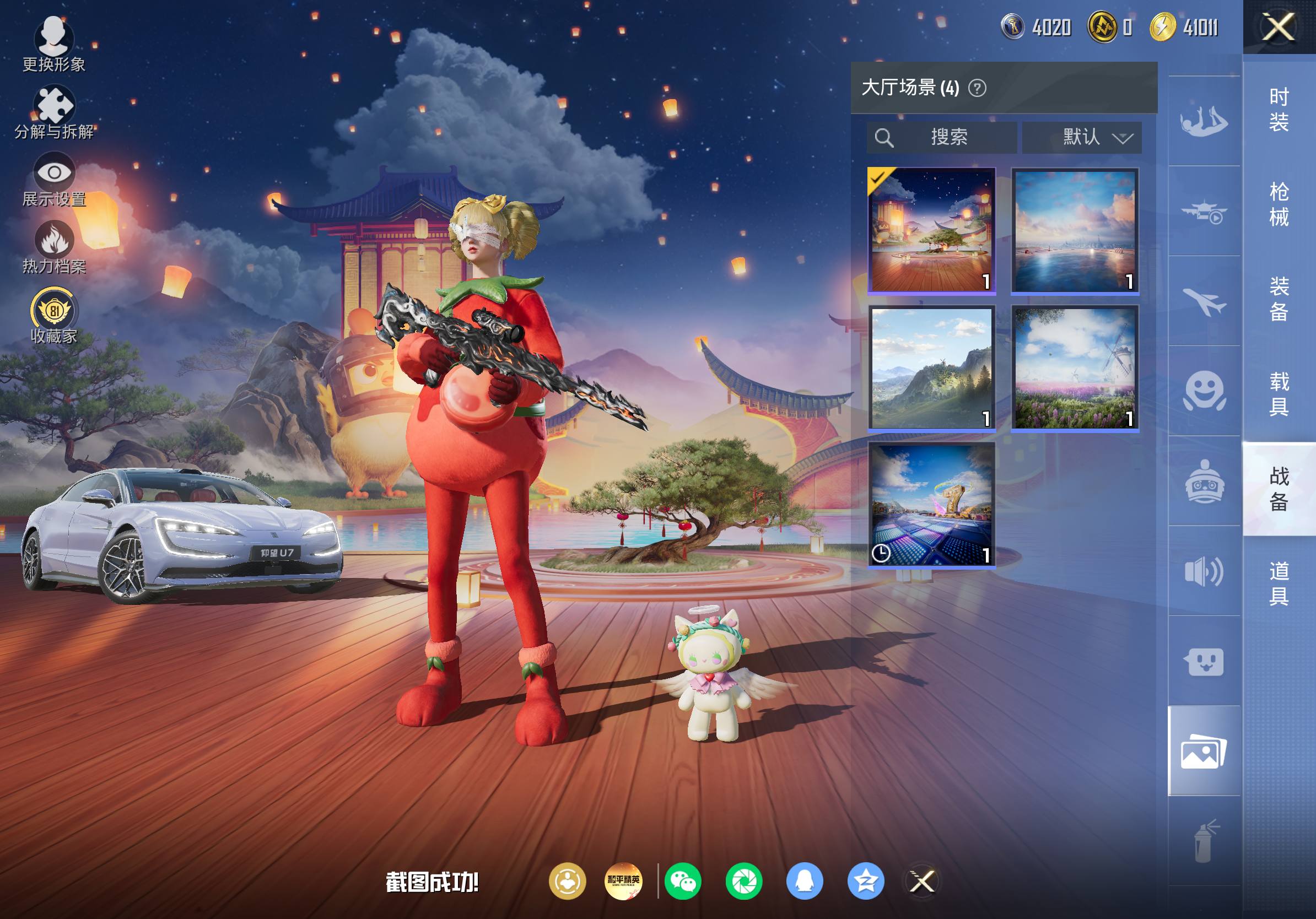
Task: Select the windmill flower field scene thumbnail
Action: click(1075, 368)
